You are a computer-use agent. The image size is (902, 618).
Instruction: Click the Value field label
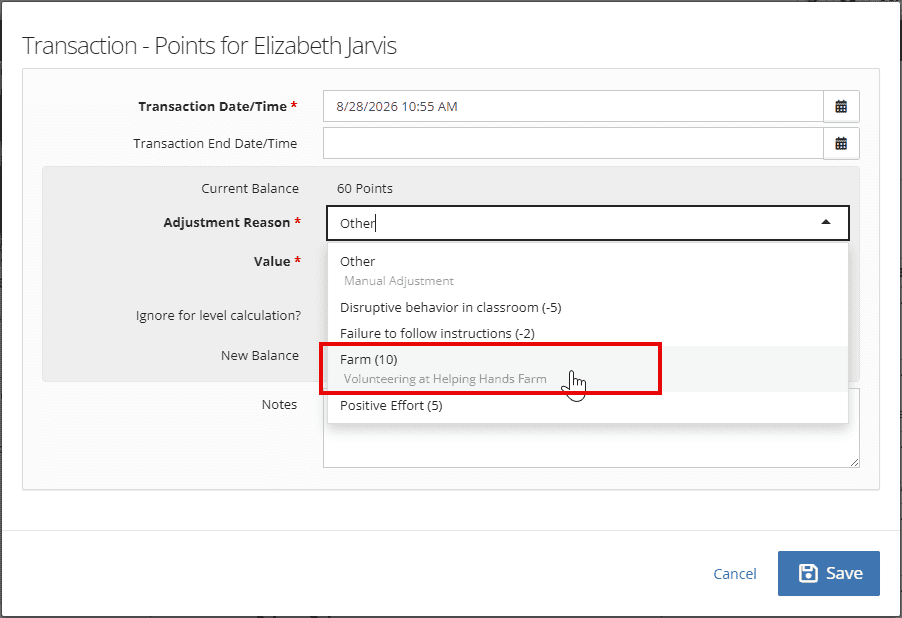click(x=272, y=261)
